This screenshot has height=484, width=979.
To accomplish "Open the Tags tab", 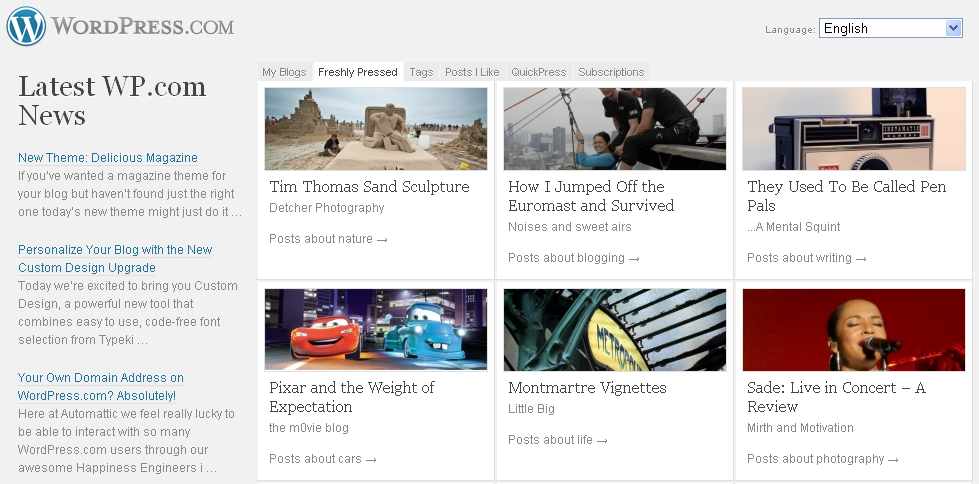I will tap(421, 72).
